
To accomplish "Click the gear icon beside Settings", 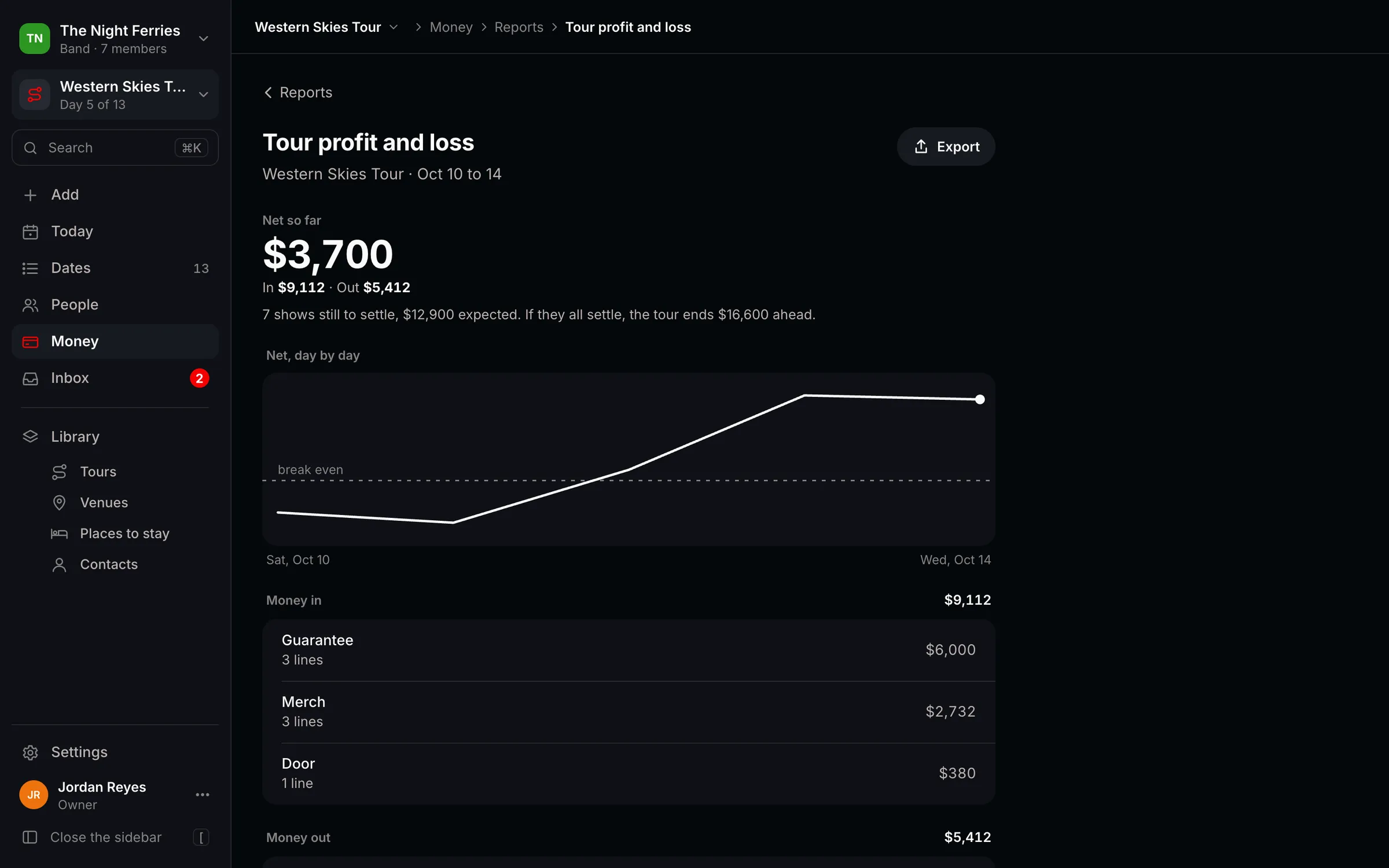I will click(30, 752).
